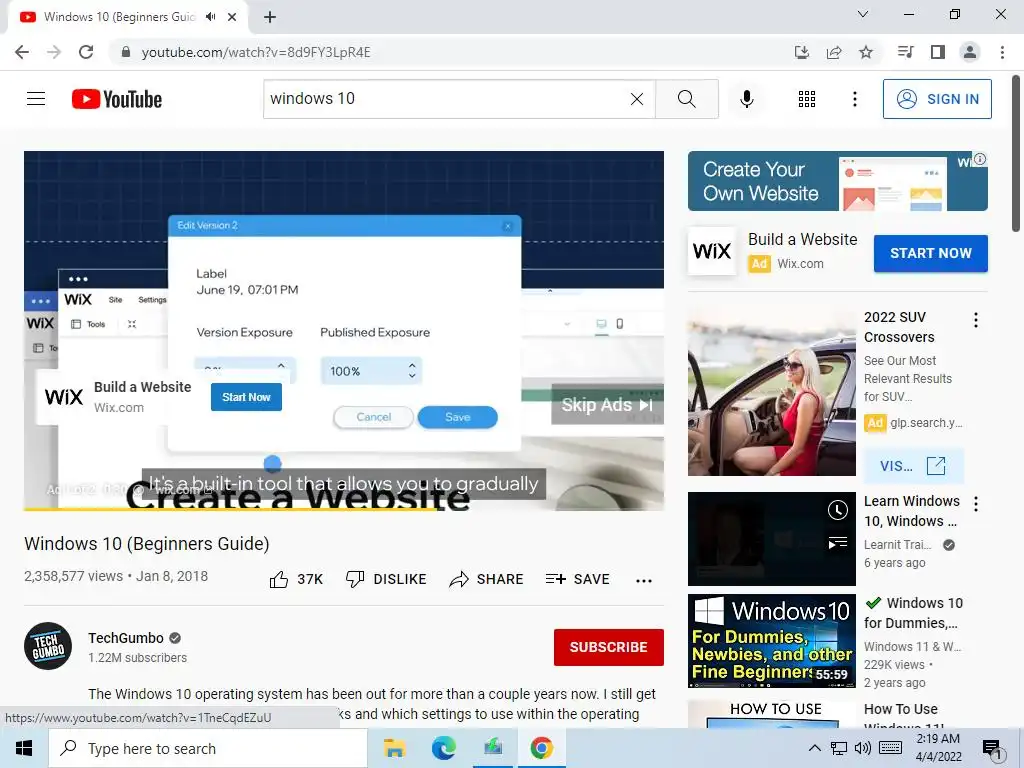1024x768 pixels.
Task: Open the Chrome profile avatar
Action: pos(970,52)
